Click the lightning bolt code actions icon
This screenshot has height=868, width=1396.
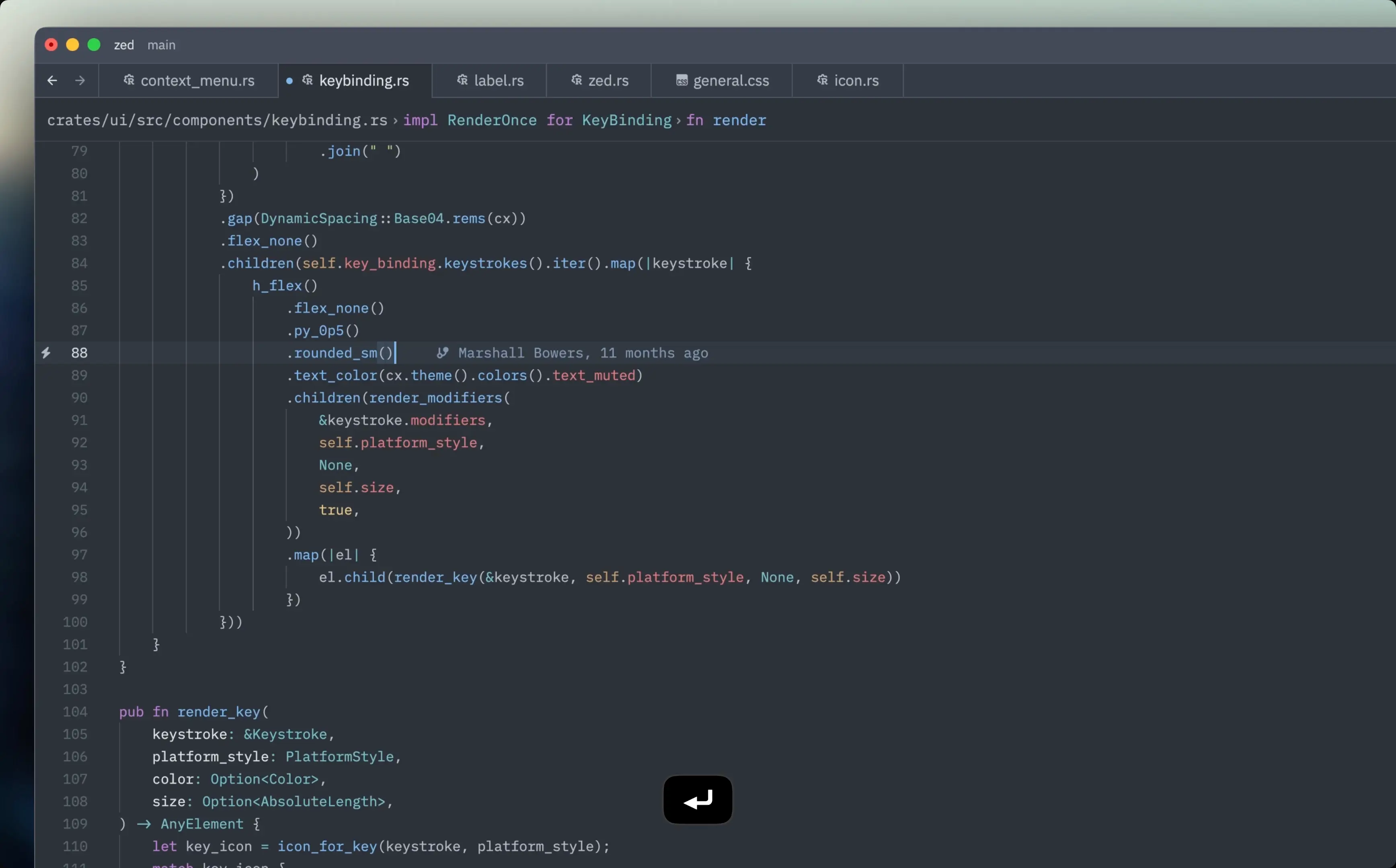[46, 352]
